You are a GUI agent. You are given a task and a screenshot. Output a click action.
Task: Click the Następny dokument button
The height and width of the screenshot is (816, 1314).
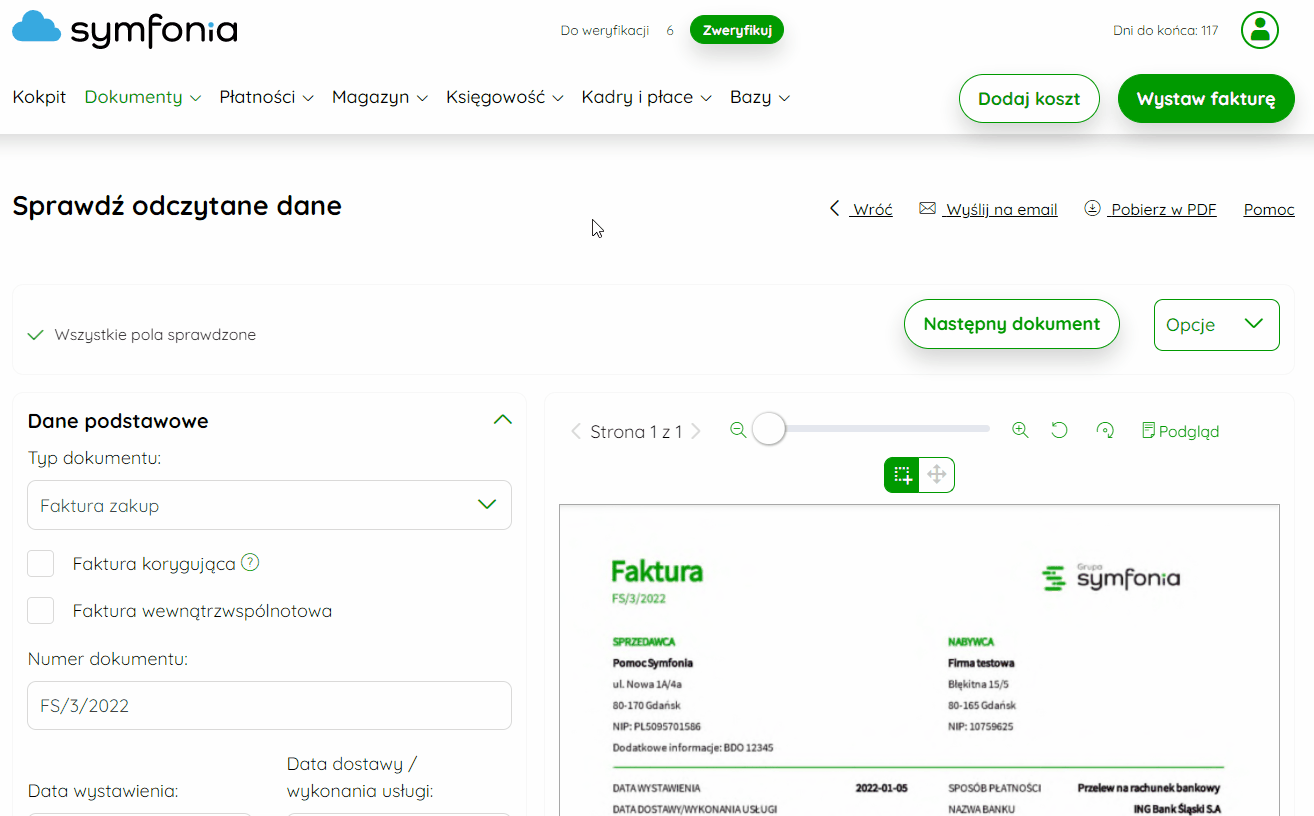(x=1011, y=324)
